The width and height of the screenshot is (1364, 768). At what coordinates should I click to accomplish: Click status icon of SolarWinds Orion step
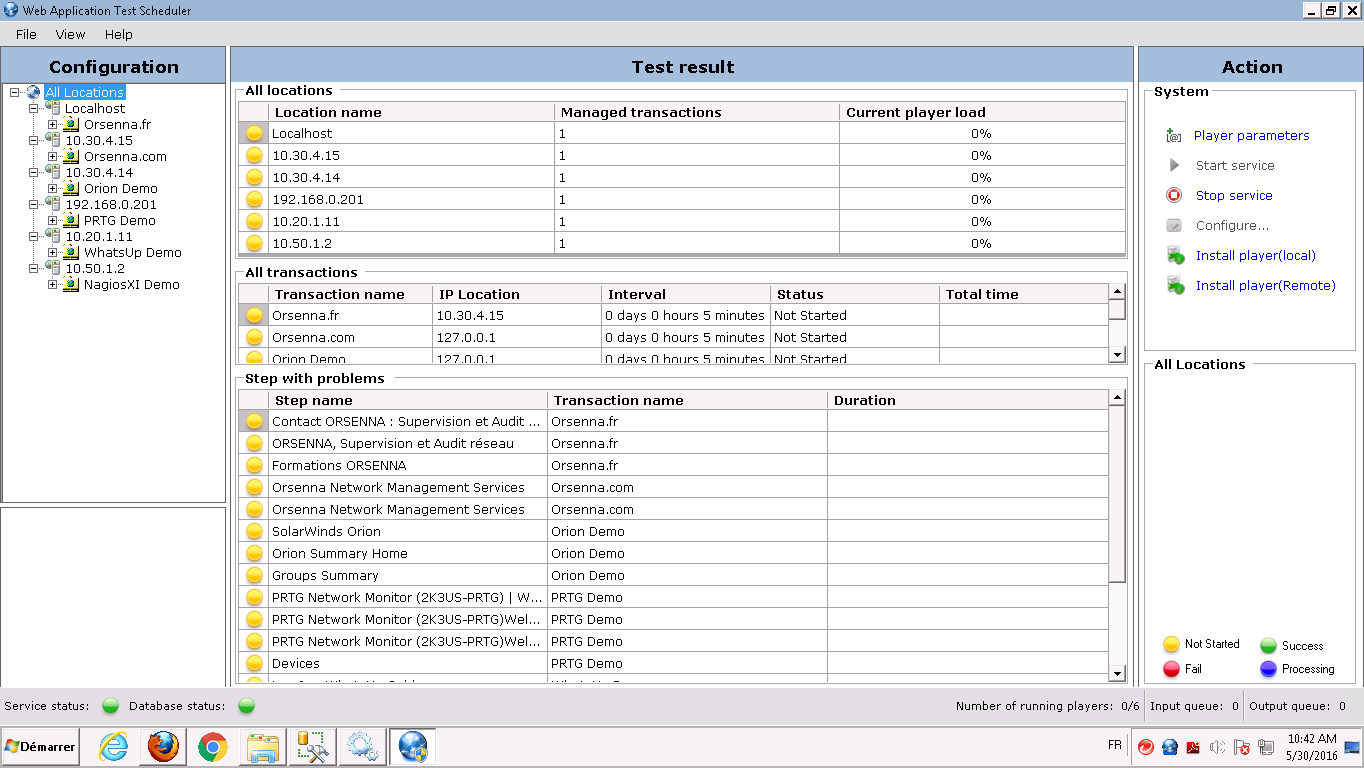coord(254,531)
